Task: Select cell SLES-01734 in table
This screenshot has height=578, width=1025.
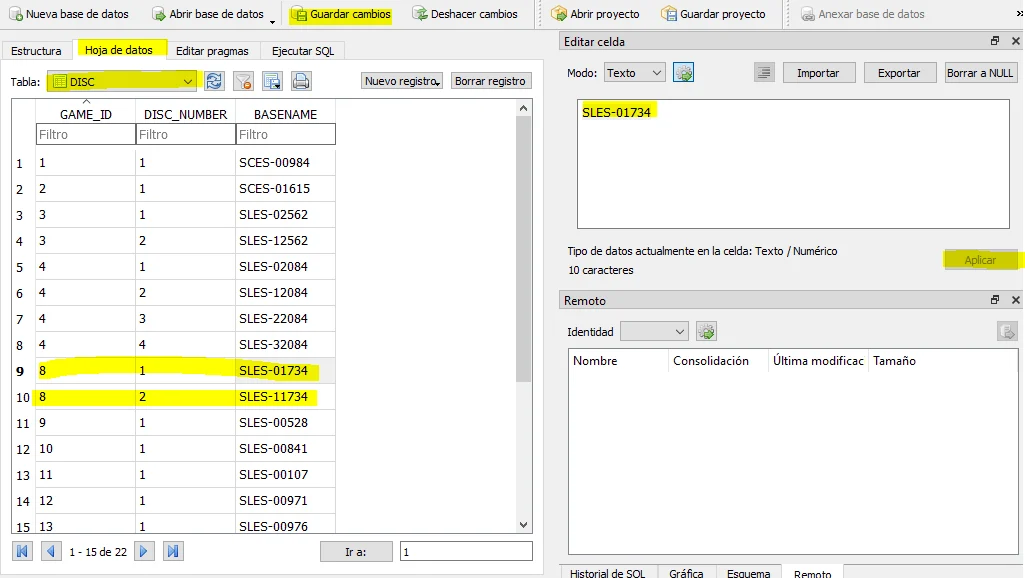Action: coord(286,371)
